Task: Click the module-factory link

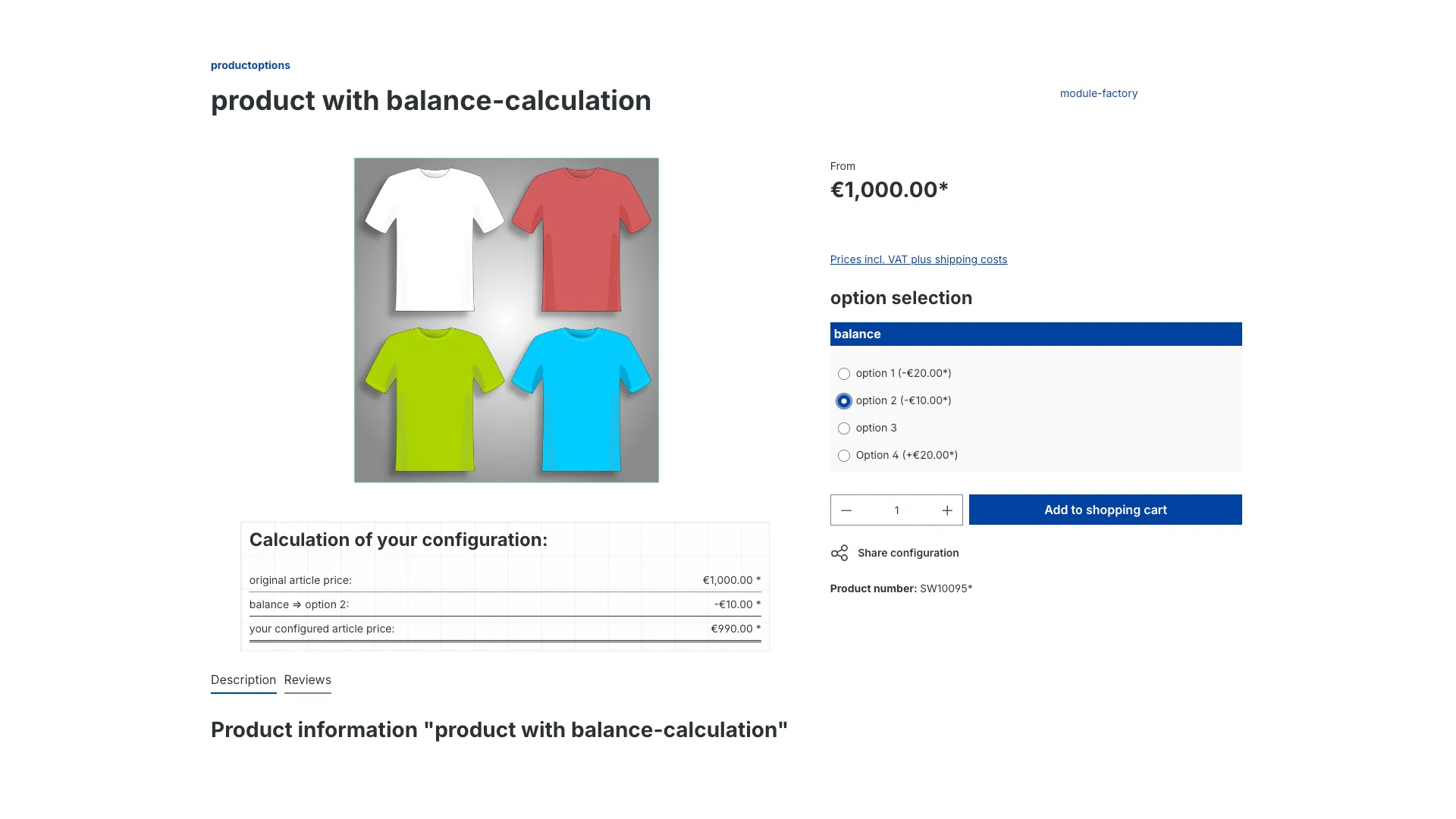Action: coord(1098,93)
